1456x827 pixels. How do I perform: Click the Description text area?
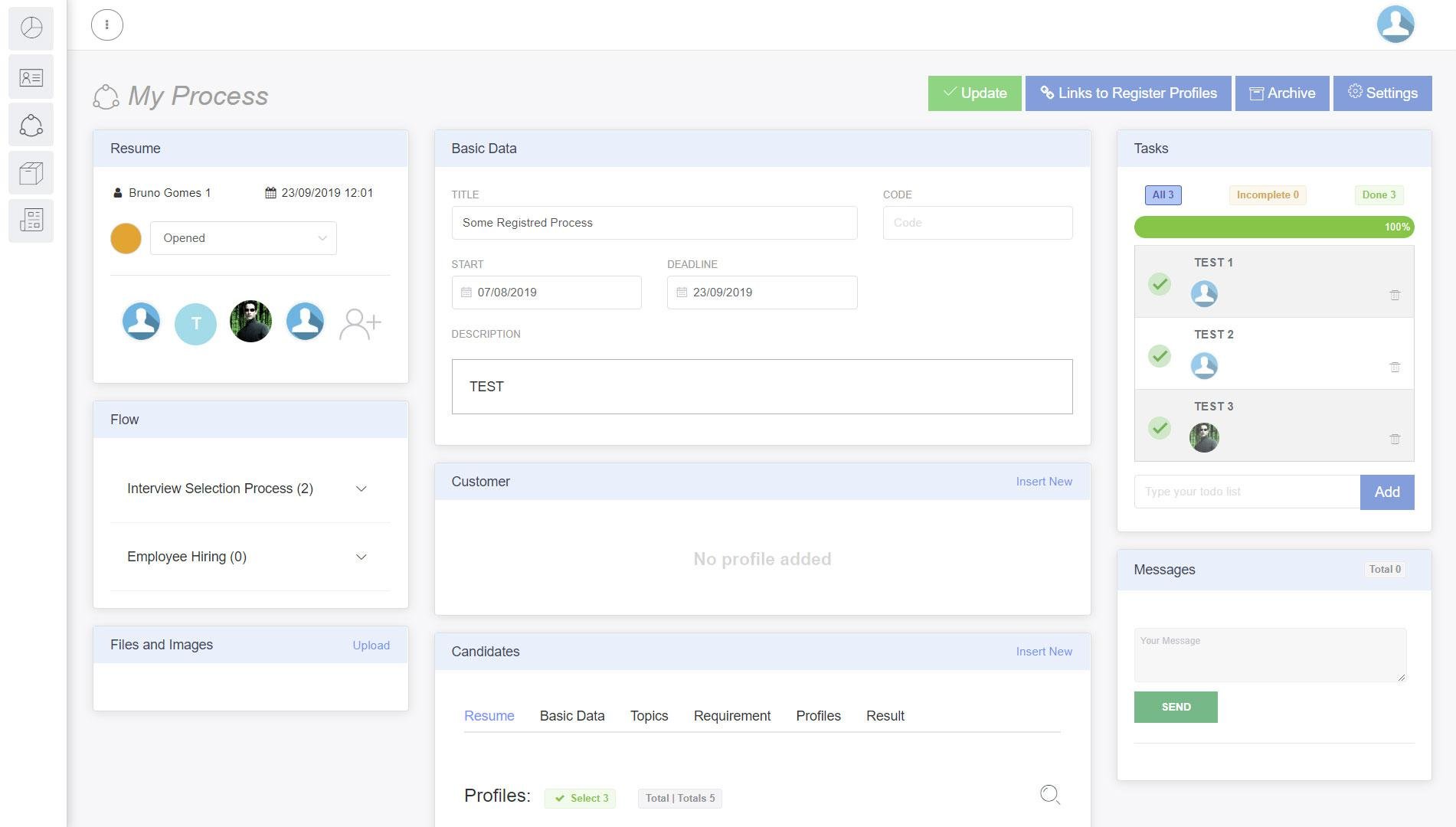tap(762, 387)
